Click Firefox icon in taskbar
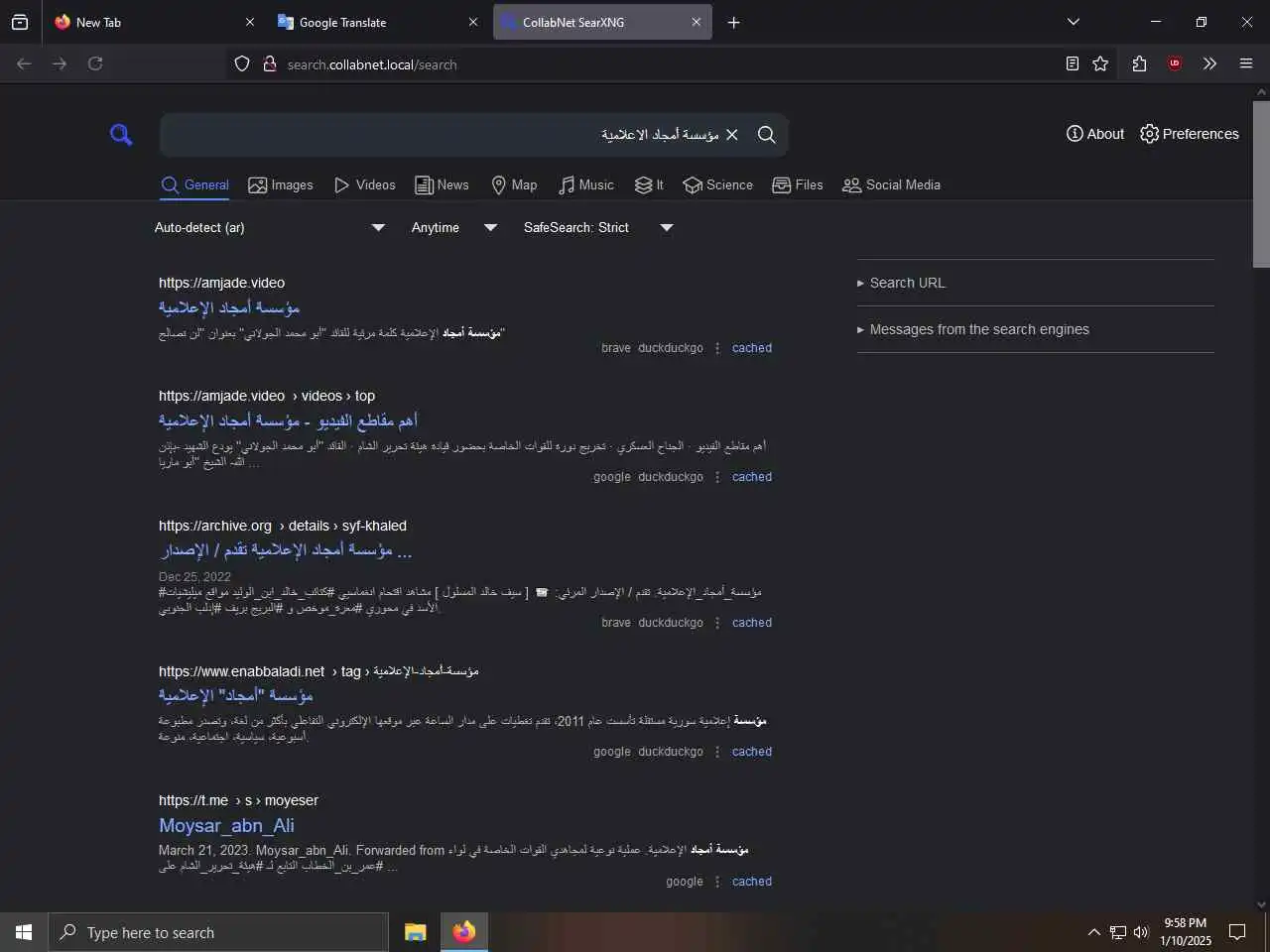The image size is (1270, 952). [x=463, y=932]
